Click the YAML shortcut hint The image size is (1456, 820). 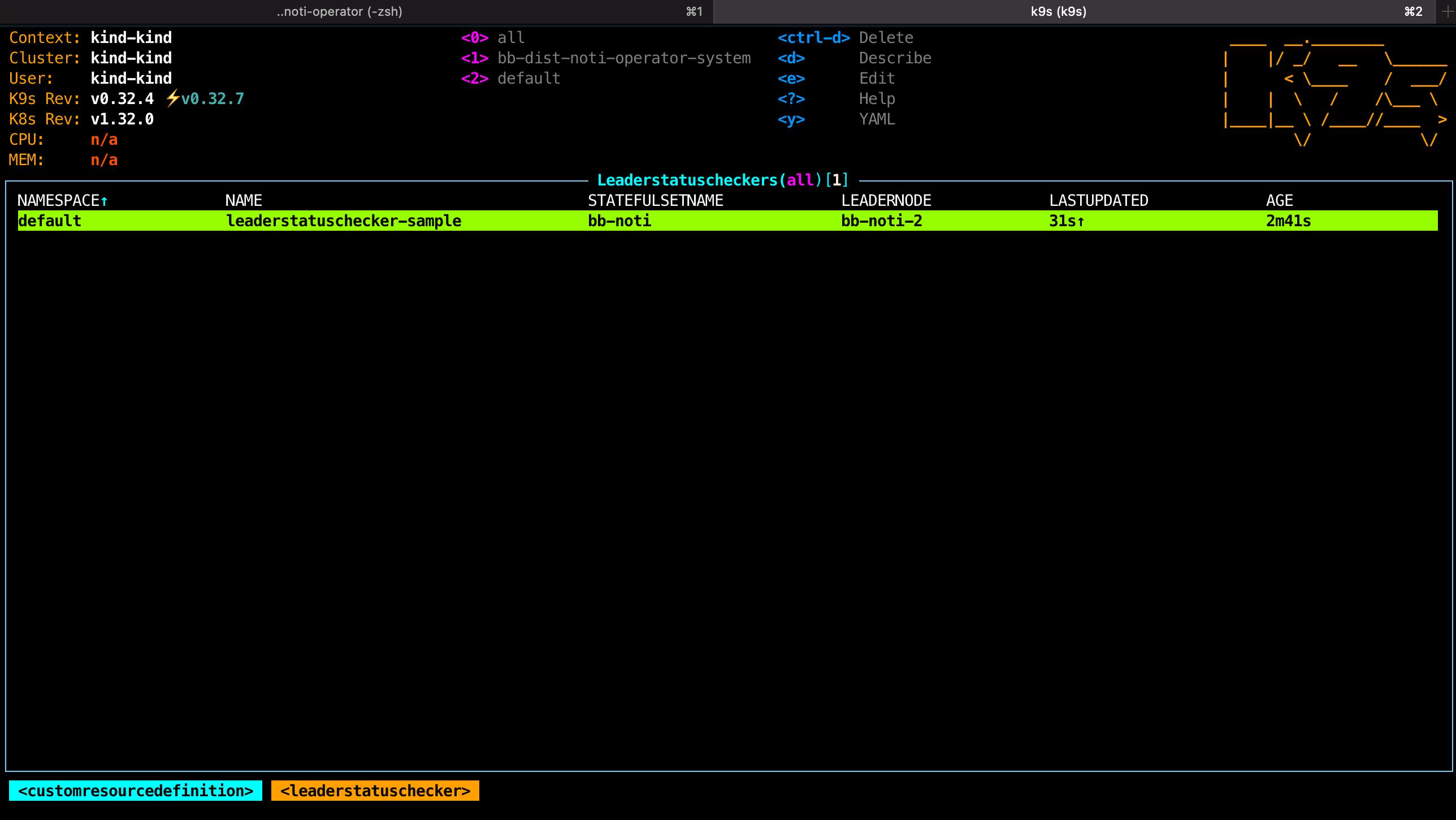(877, 119)
